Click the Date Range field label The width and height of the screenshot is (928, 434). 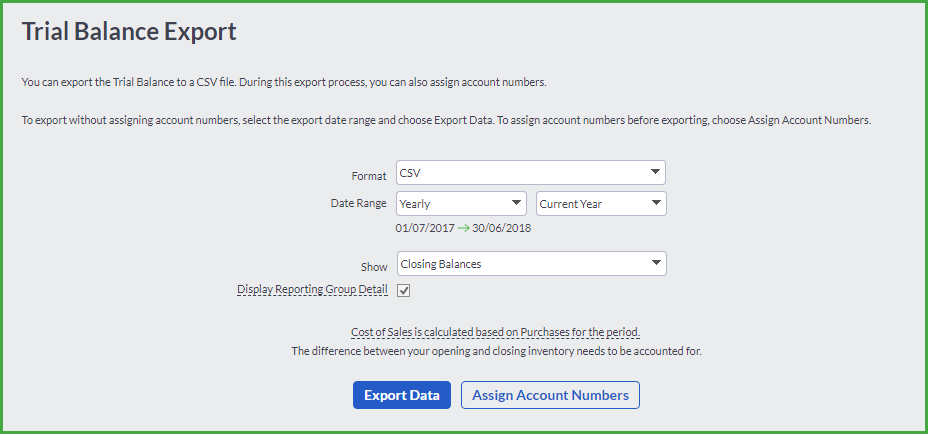click(359, 203)
